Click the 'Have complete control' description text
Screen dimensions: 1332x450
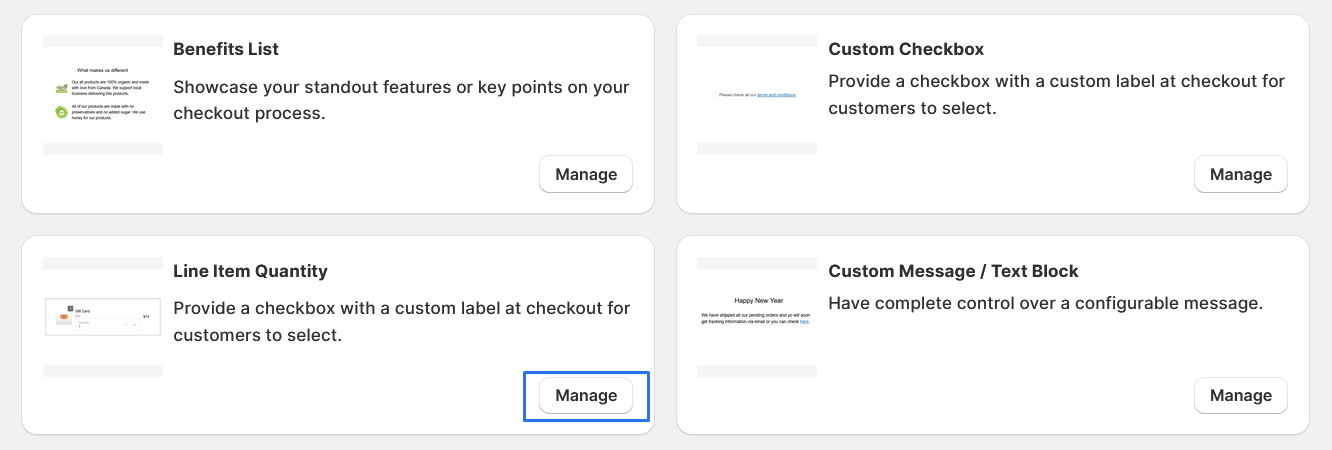click(x=1045, y=303)
